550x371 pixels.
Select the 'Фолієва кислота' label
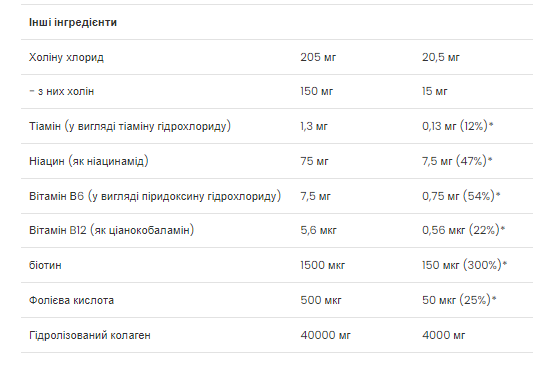coord(71,301)
